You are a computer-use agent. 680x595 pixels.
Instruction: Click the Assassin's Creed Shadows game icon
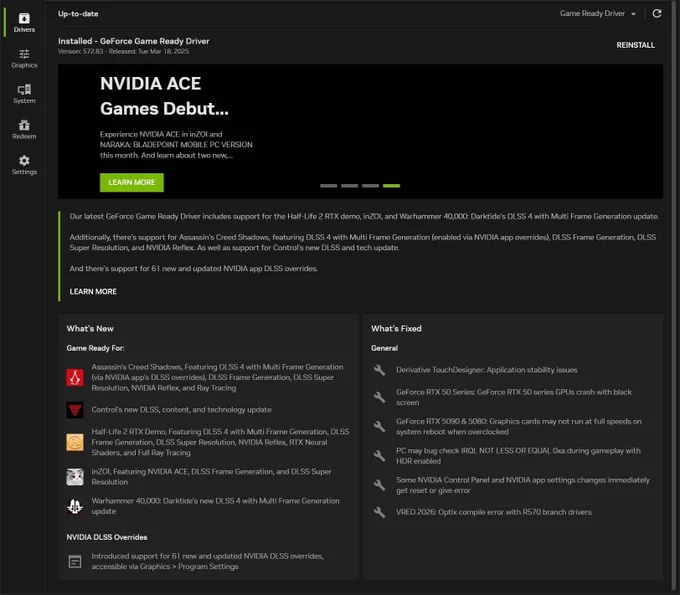pyautogui.click(x=75, y=377)
